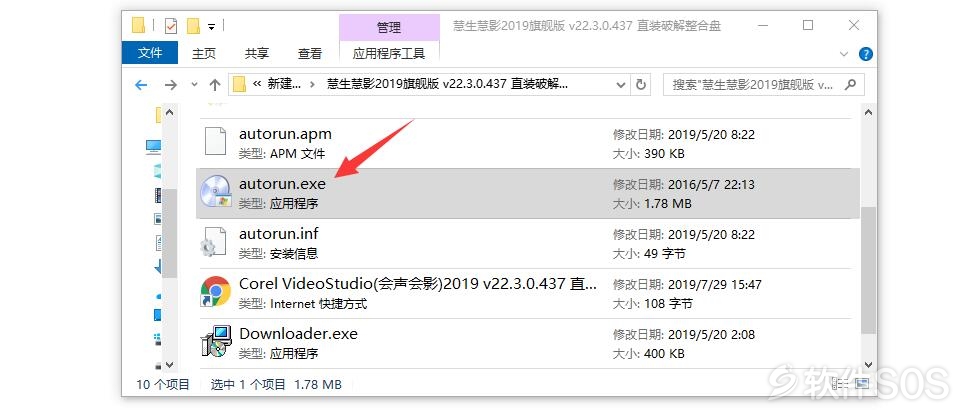Click the 49 字节 size value
Viewport: 964px width, 410px height.
tap(664, 253)
